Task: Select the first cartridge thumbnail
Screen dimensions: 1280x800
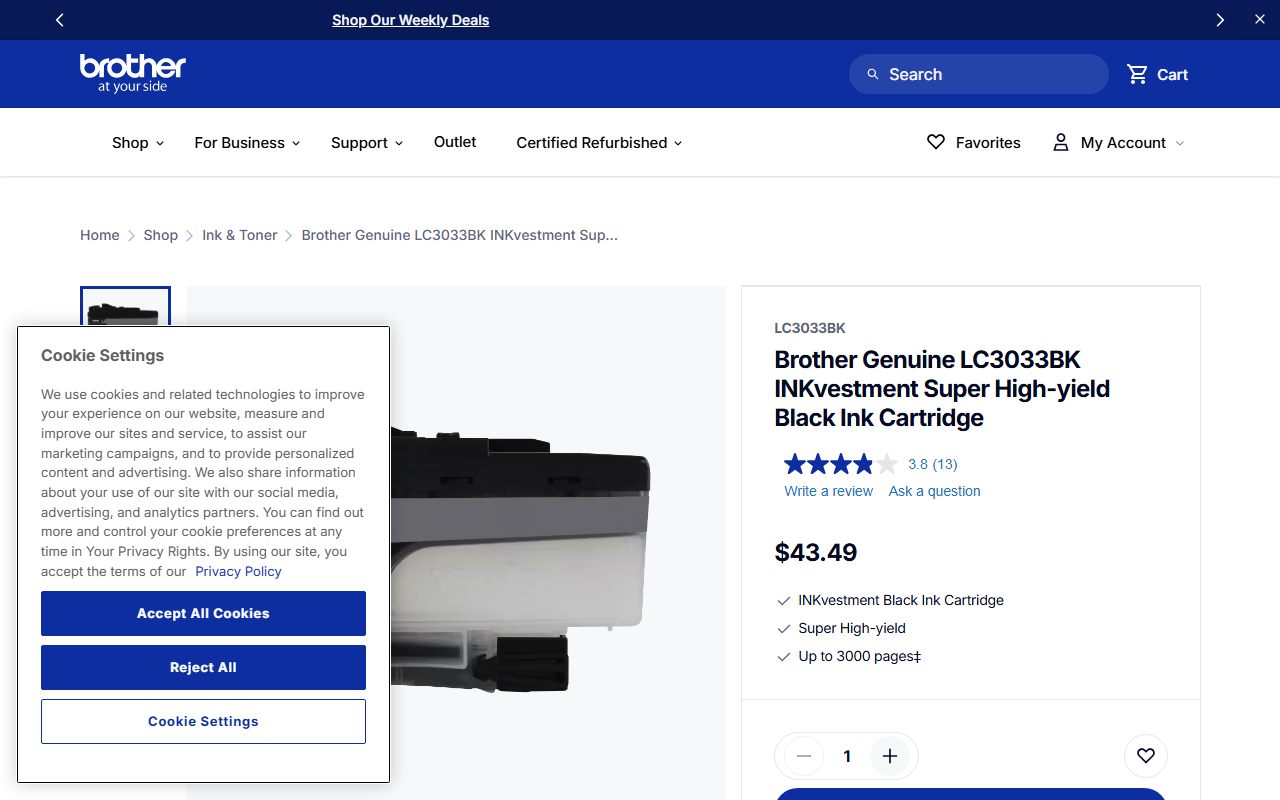Action: click(x=125, y=308)
